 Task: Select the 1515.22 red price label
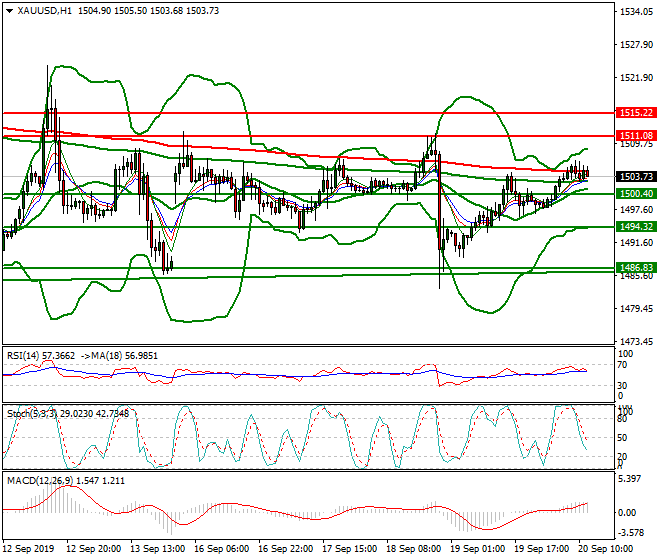click(x=636, y=113)
